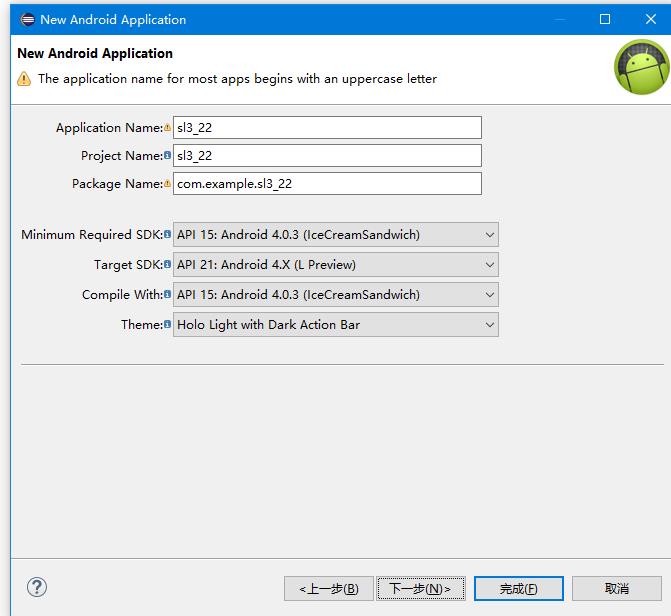Click the info marker beside Target SDK
Screen dimensions: 671x616
pos(167,264)
